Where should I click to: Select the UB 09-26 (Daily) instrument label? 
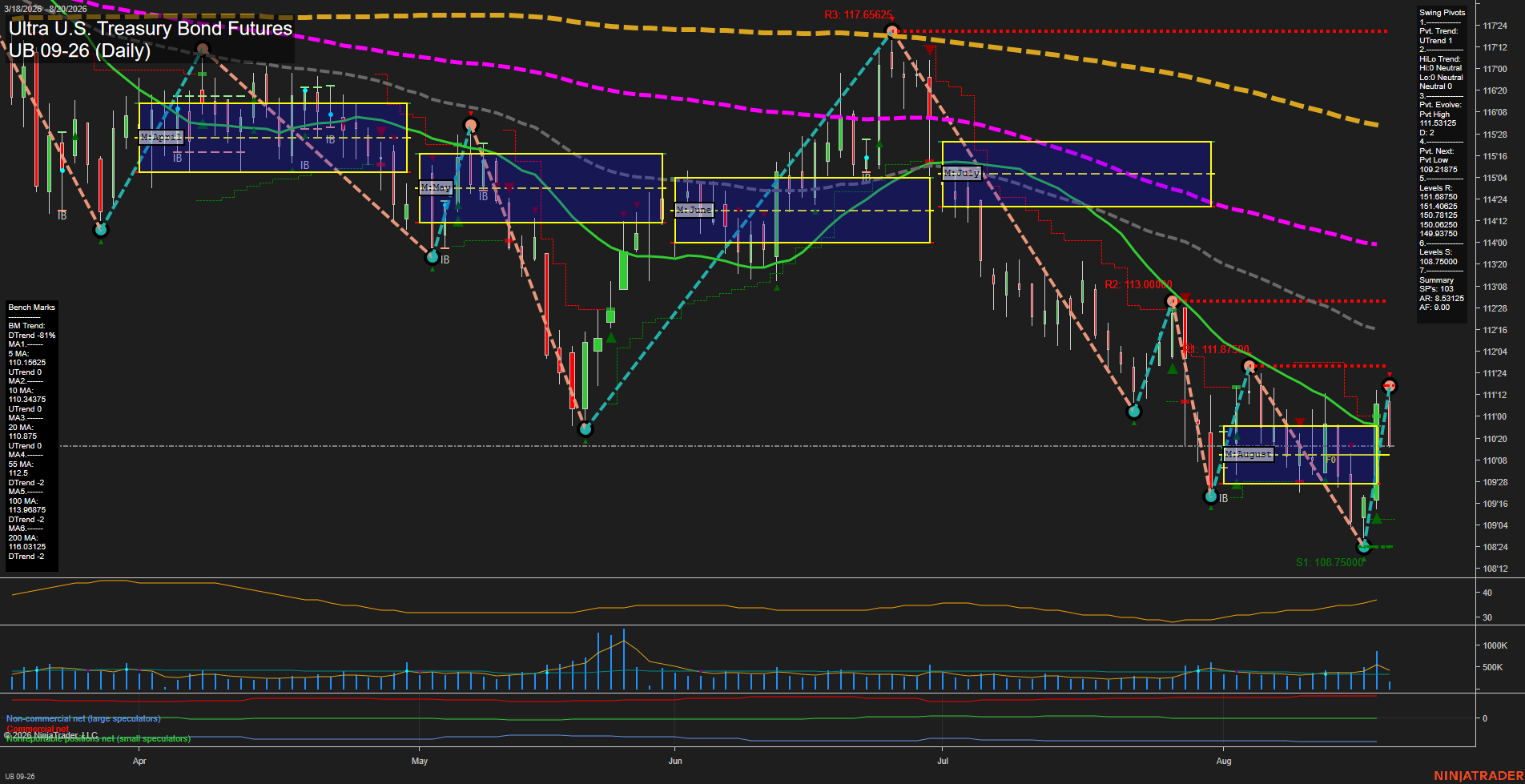[x=80, y=50]
